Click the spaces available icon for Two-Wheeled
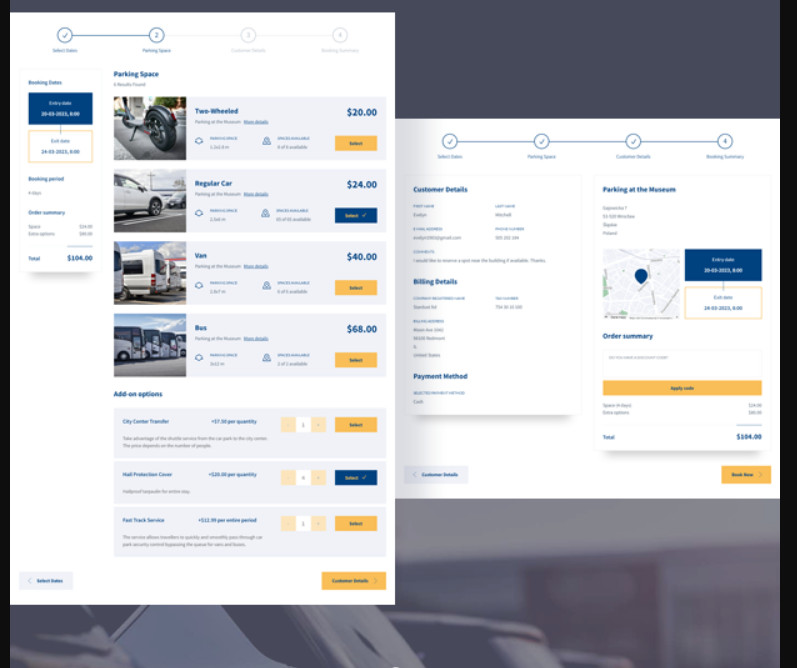797x668 pixels. pyautogui.click(x=266, y=141)
